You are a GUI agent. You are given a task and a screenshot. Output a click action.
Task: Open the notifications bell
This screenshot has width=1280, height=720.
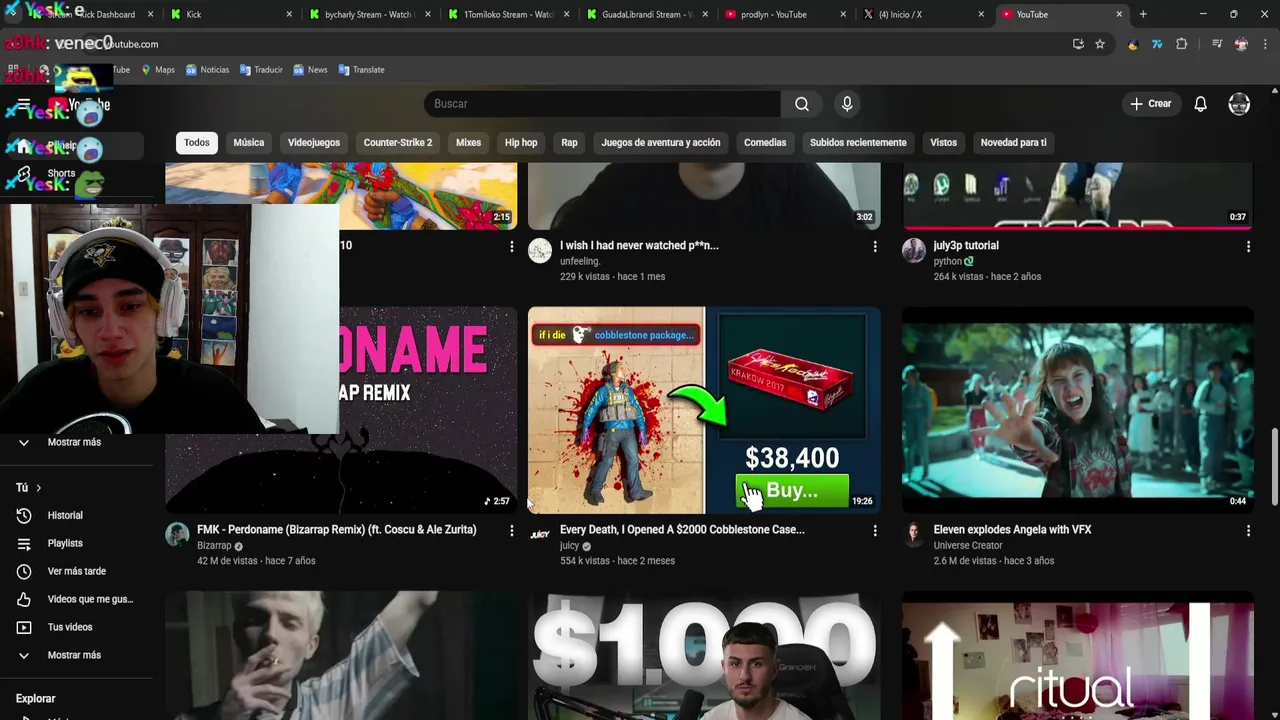[1200, 104]
